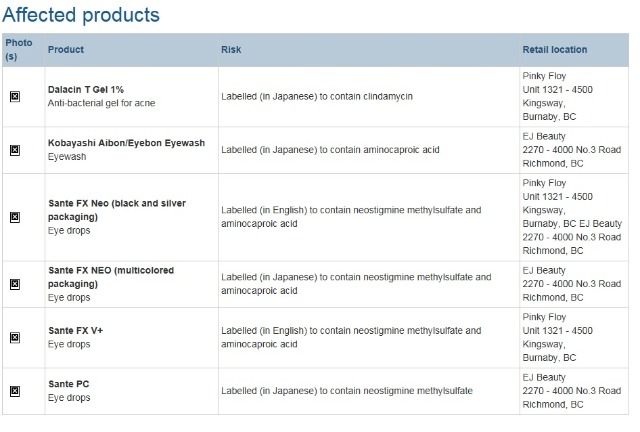
Task: Click the Affected products heading
Action: click(x=81, y=15)
